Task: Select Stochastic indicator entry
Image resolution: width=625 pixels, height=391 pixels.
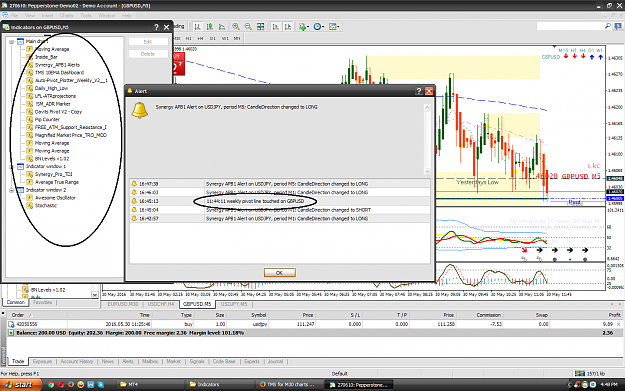Action: pos(46,206)
